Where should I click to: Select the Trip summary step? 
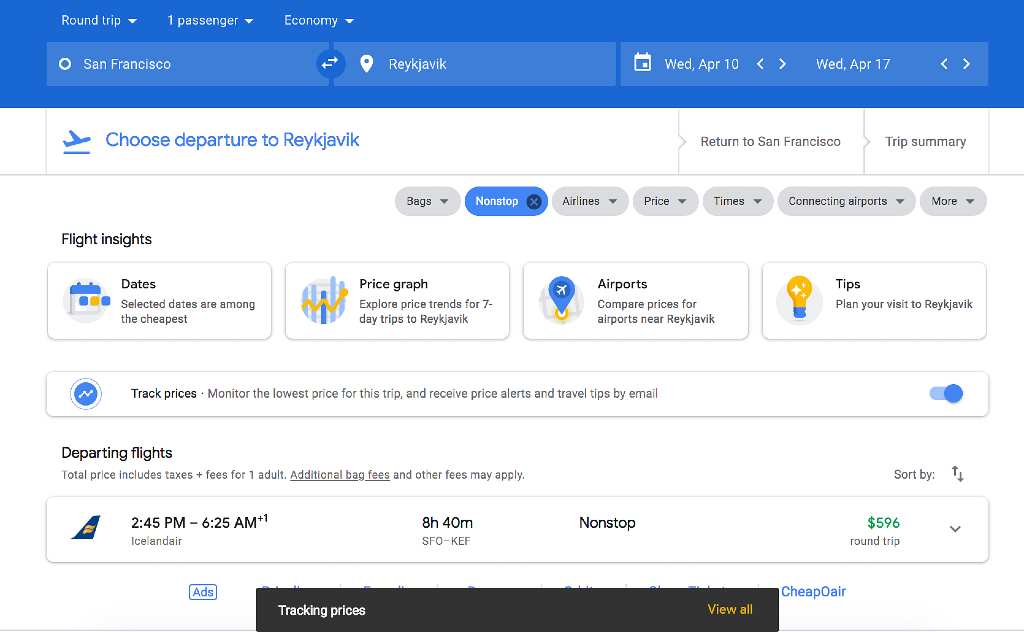tap(925, 142)
